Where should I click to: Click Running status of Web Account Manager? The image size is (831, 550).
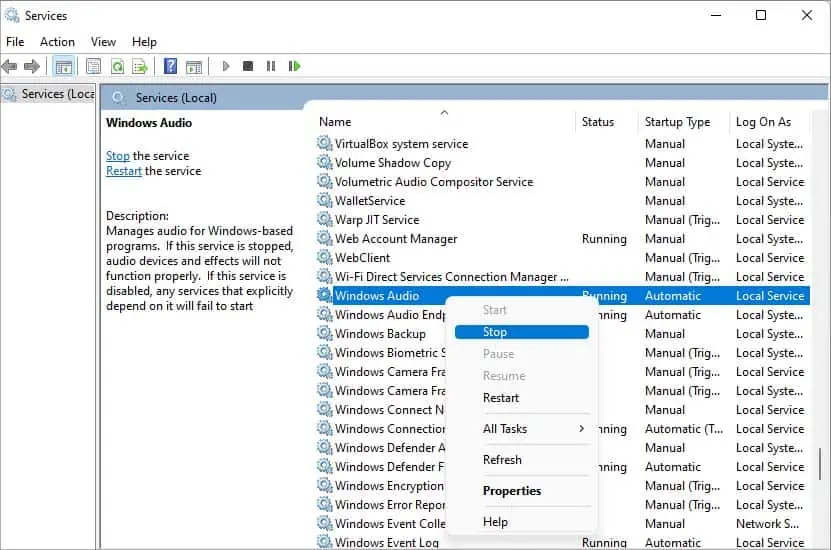tap(604, 239)
